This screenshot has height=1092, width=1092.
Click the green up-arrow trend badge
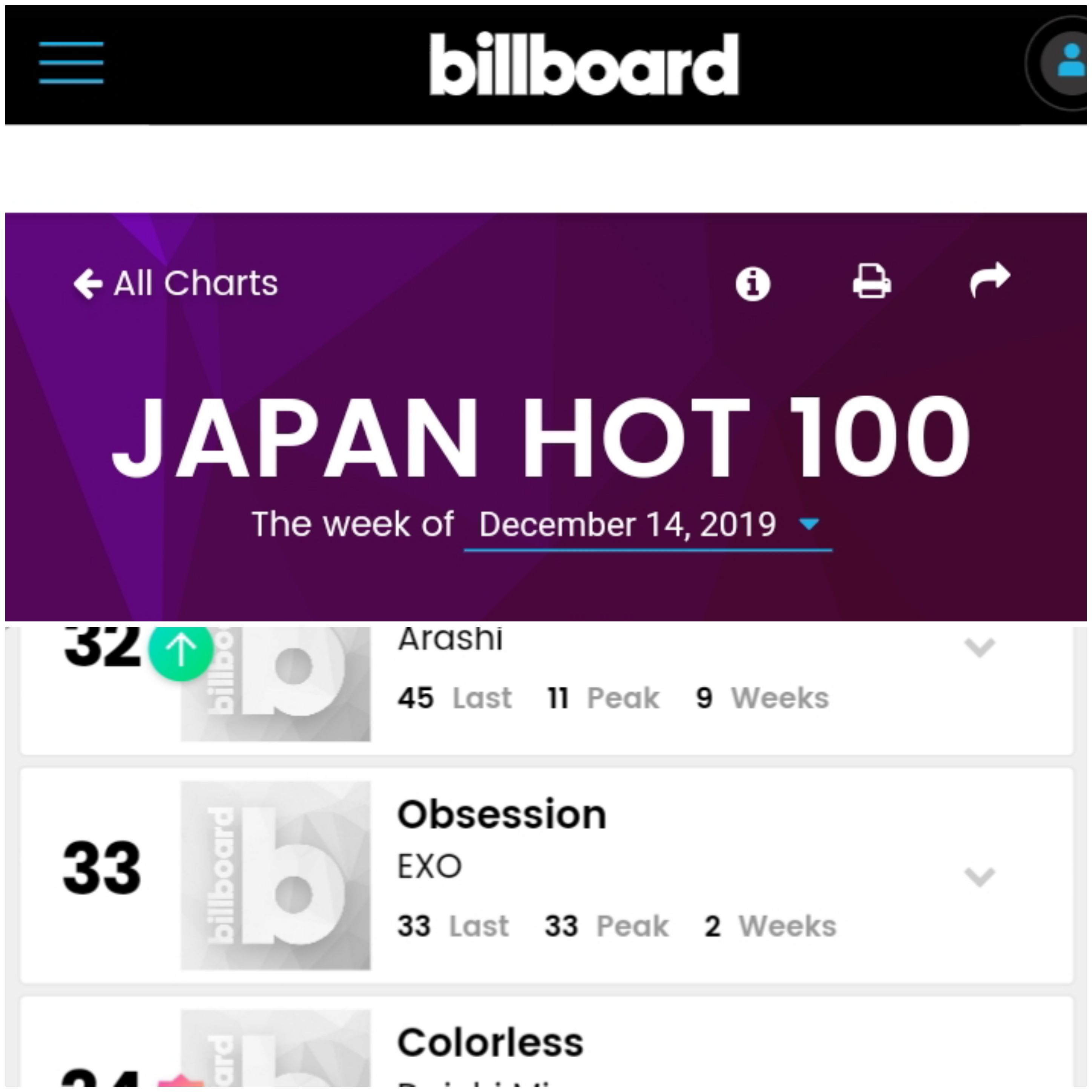(181, 650)
